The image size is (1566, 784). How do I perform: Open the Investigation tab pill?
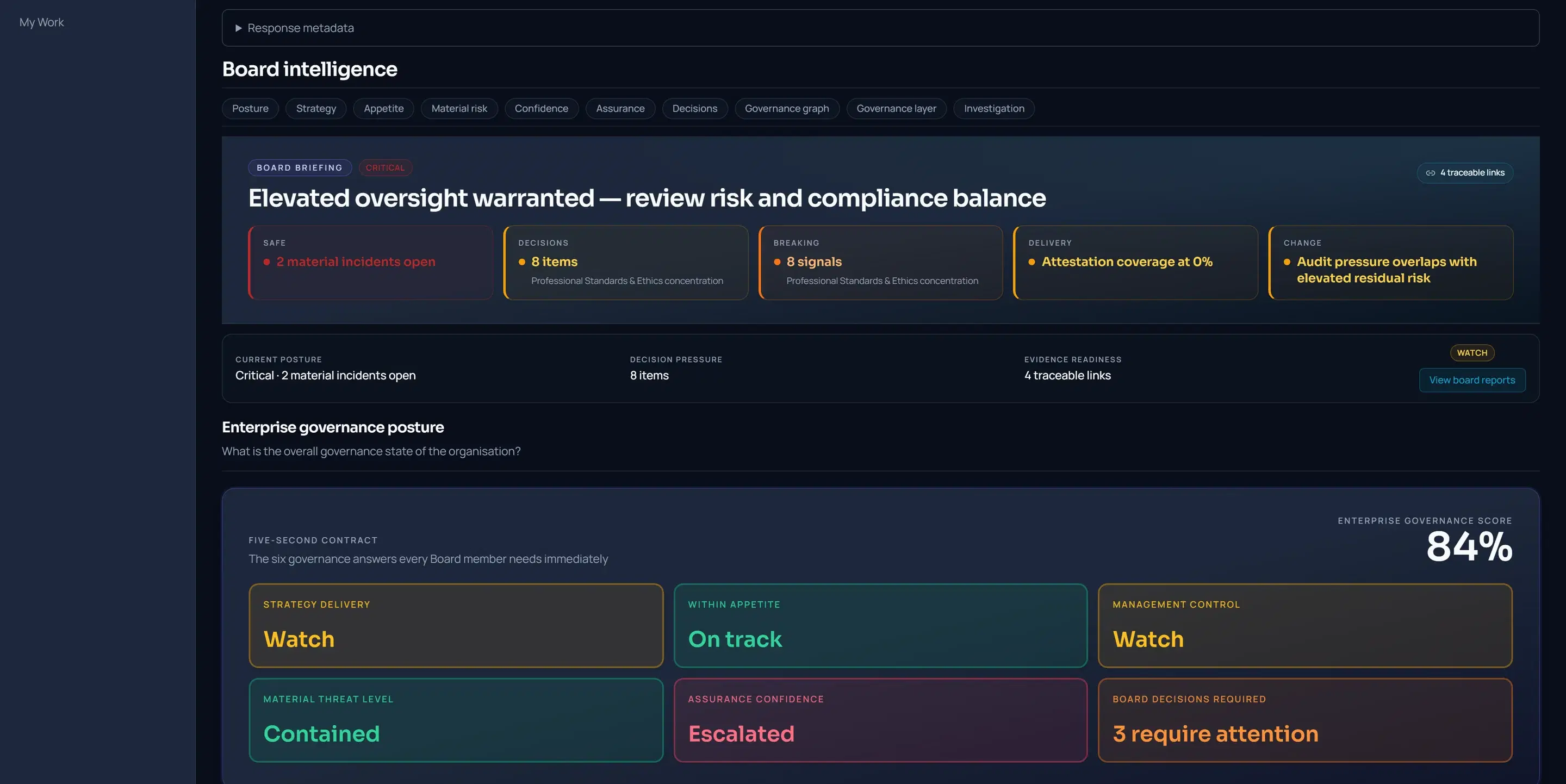pyautogui.click(x=994, y=109)
